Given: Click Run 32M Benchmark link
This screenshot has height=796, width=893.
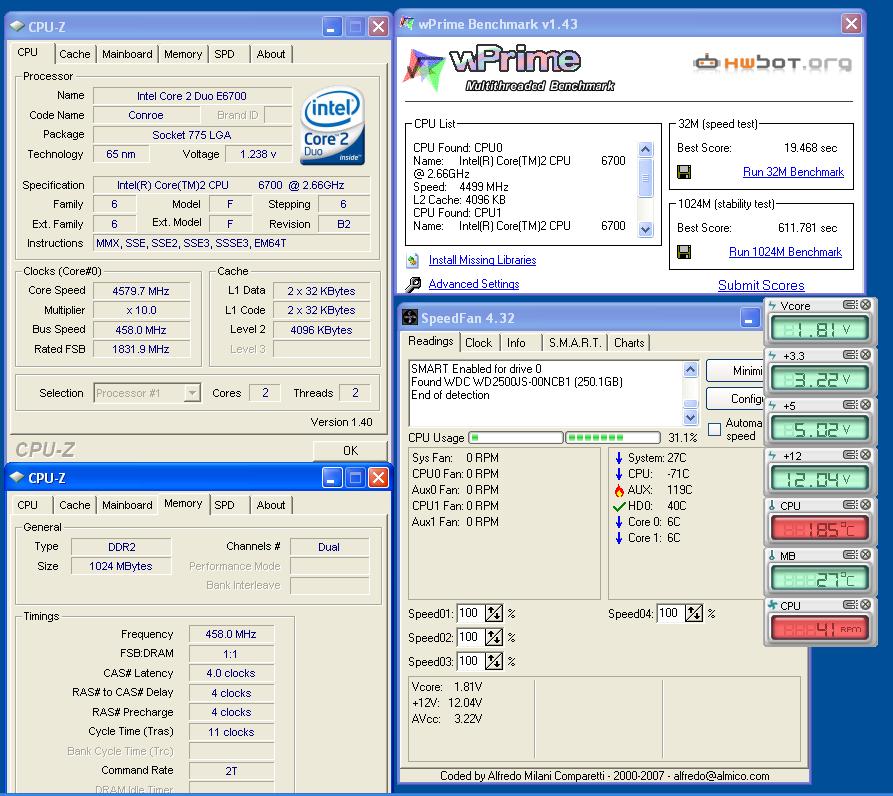Looking at the screenshot, I should point(793,172).
